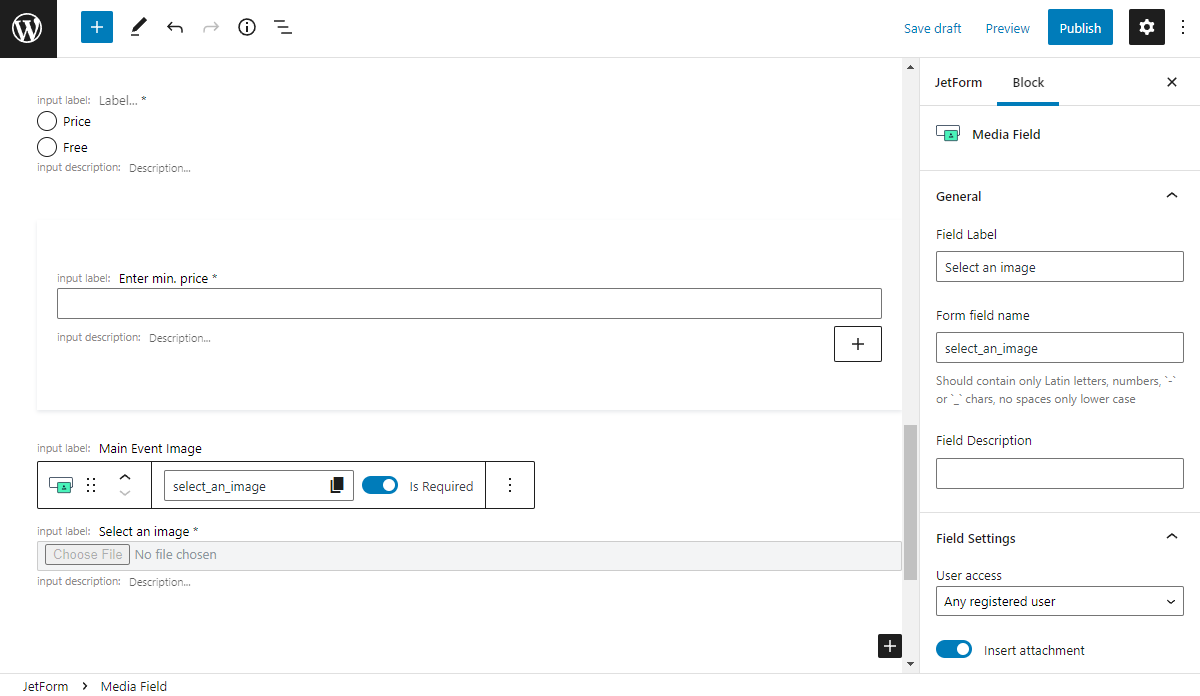Open the User access dropdown
This screenshot has height=696, width=1200.
pyautogui.click(x=1059, y=601)
